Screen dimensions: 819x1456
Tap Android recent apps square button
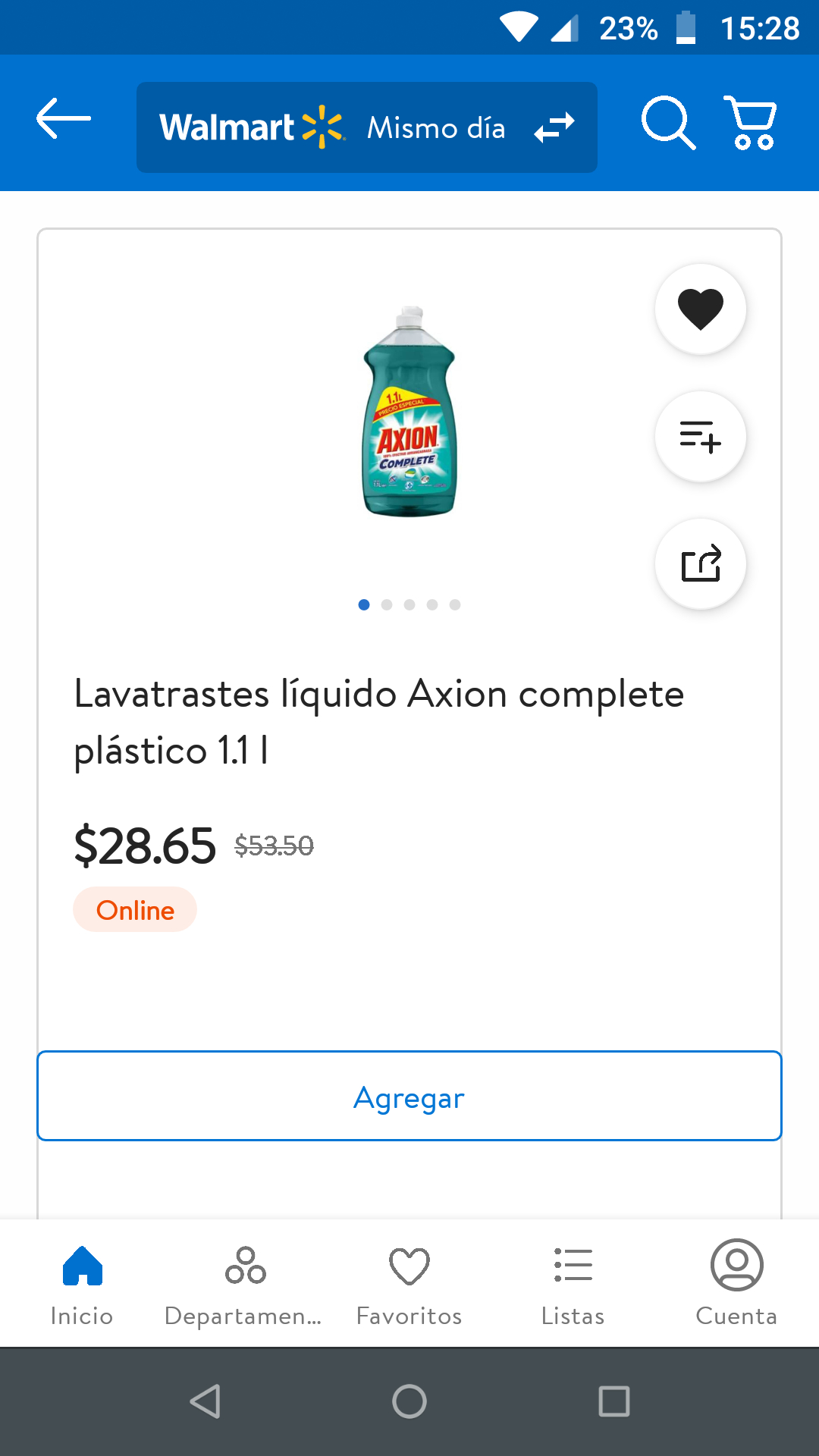pyautogui.click(x=614, y=1401)
